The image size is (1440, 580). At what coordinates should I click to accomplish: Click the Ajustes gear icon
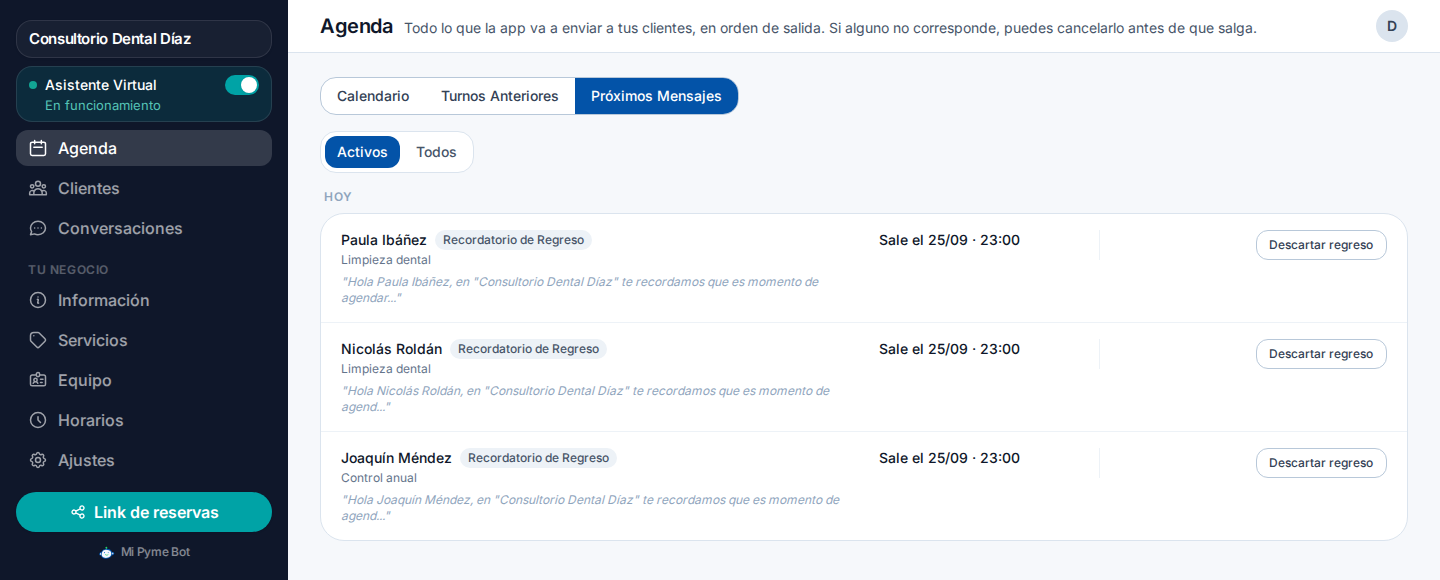tap(38, 460)
